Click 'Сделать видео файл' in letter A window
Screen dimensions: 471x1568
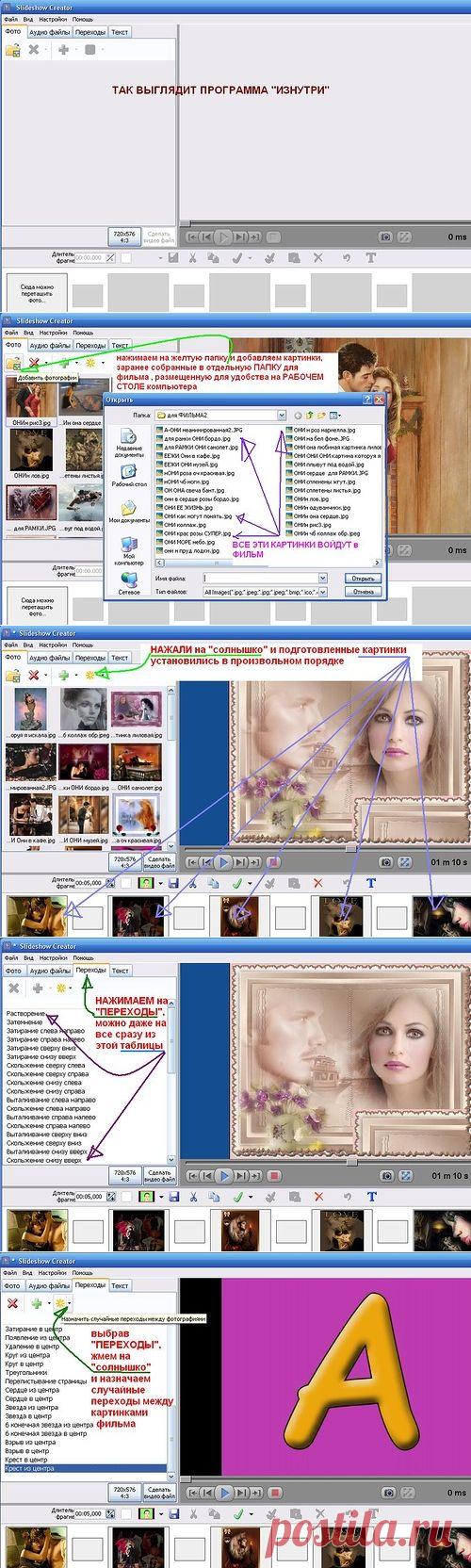pos(158,1492)
